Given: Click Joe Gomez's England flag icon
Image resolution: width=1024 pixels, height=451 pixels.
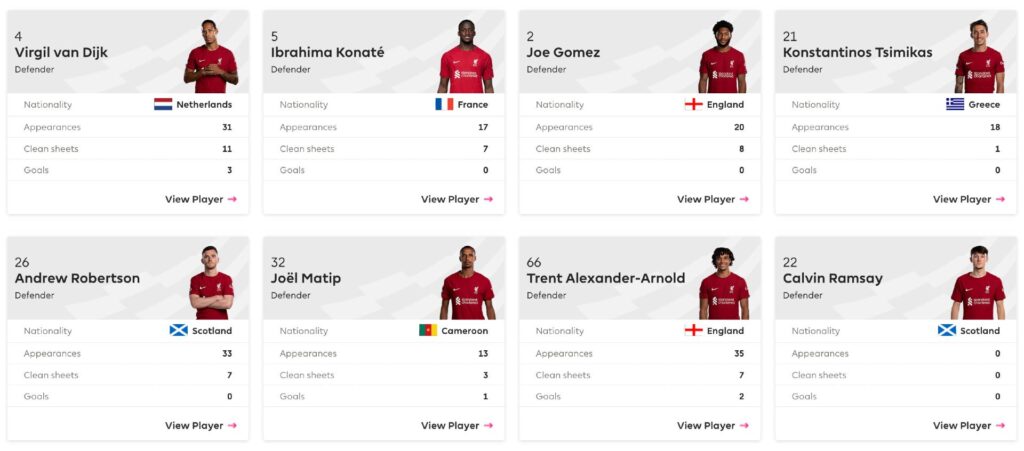Looking at the screenshot, I should coord(693,104).
